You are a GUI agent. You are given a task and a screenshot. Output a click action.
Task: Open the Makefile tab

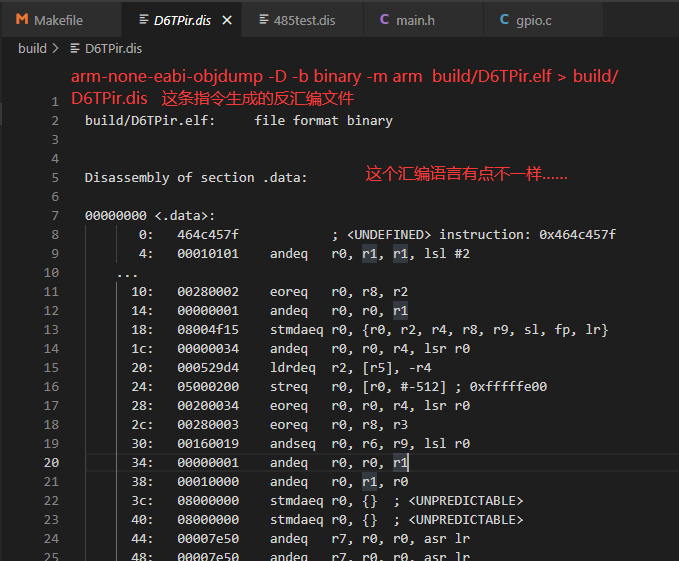(x=61, y=20)
